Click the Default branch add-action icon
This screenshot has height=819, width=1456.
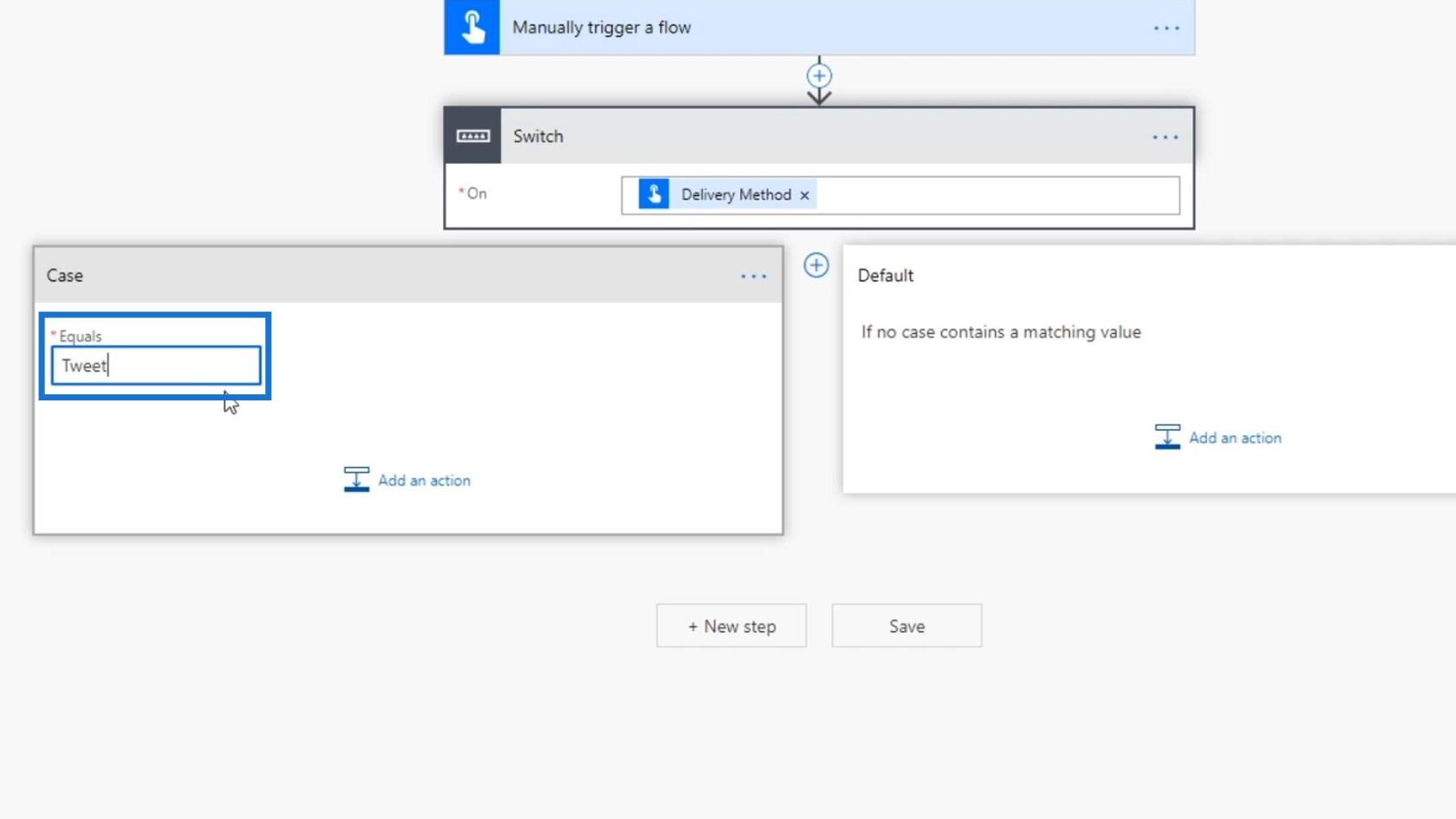tap(1167, 437)
